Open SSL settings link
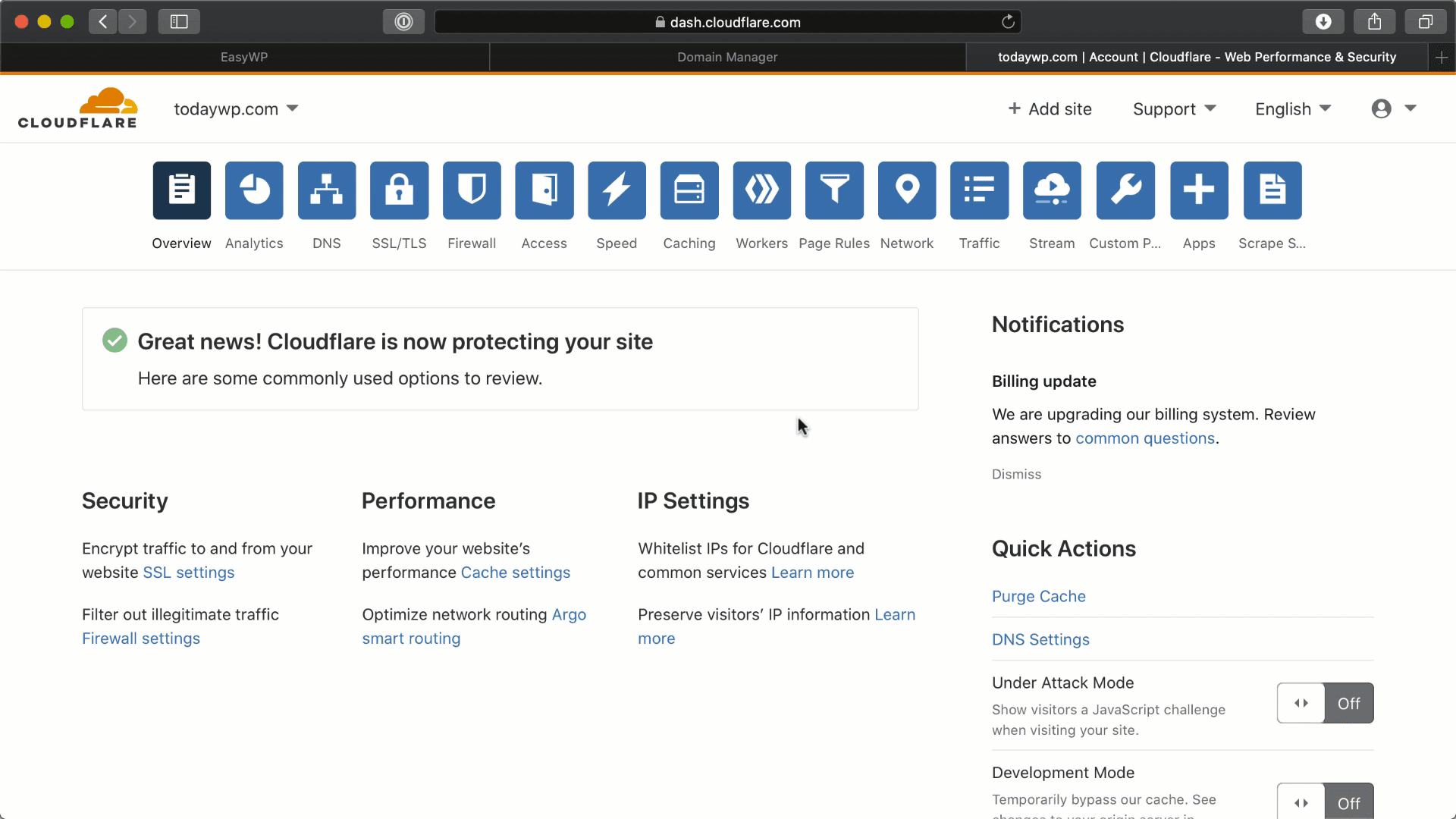 point(189,573)
